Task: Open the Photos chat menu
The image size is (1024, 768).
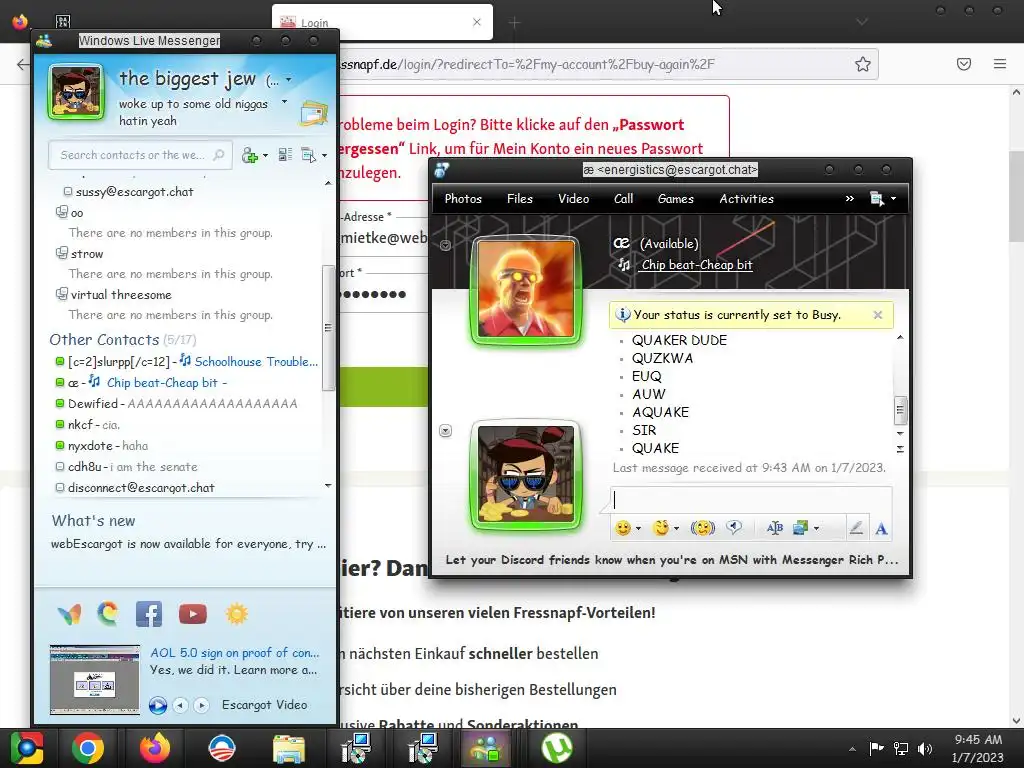Action: point(463,199)
